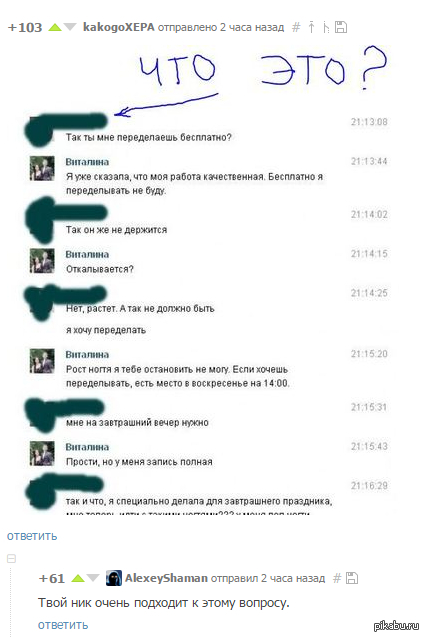Collapse the reply thread with minus box

pyautogui.click(x=12, y=559)
